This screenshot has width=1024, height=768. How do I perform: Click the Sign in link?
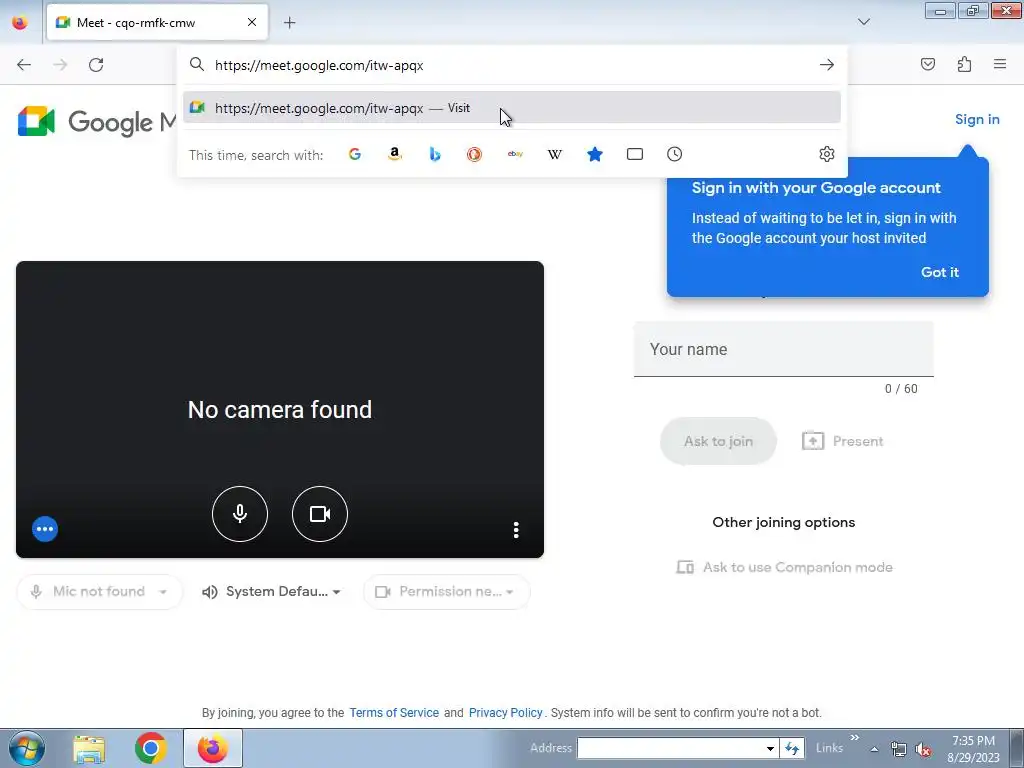coord(977,120)
